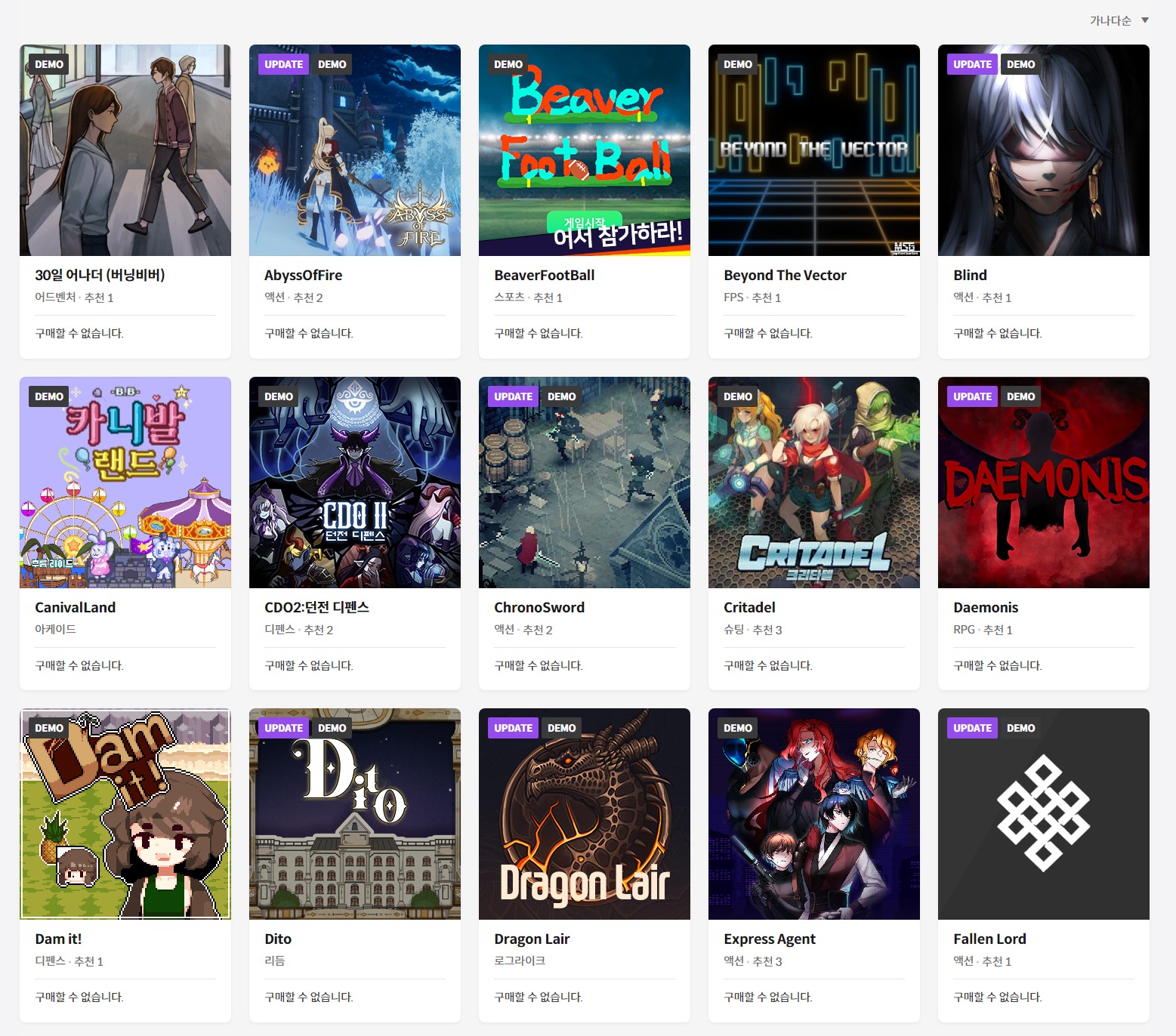
Task: Click the Express Agent title link
Action: point(770,939)
